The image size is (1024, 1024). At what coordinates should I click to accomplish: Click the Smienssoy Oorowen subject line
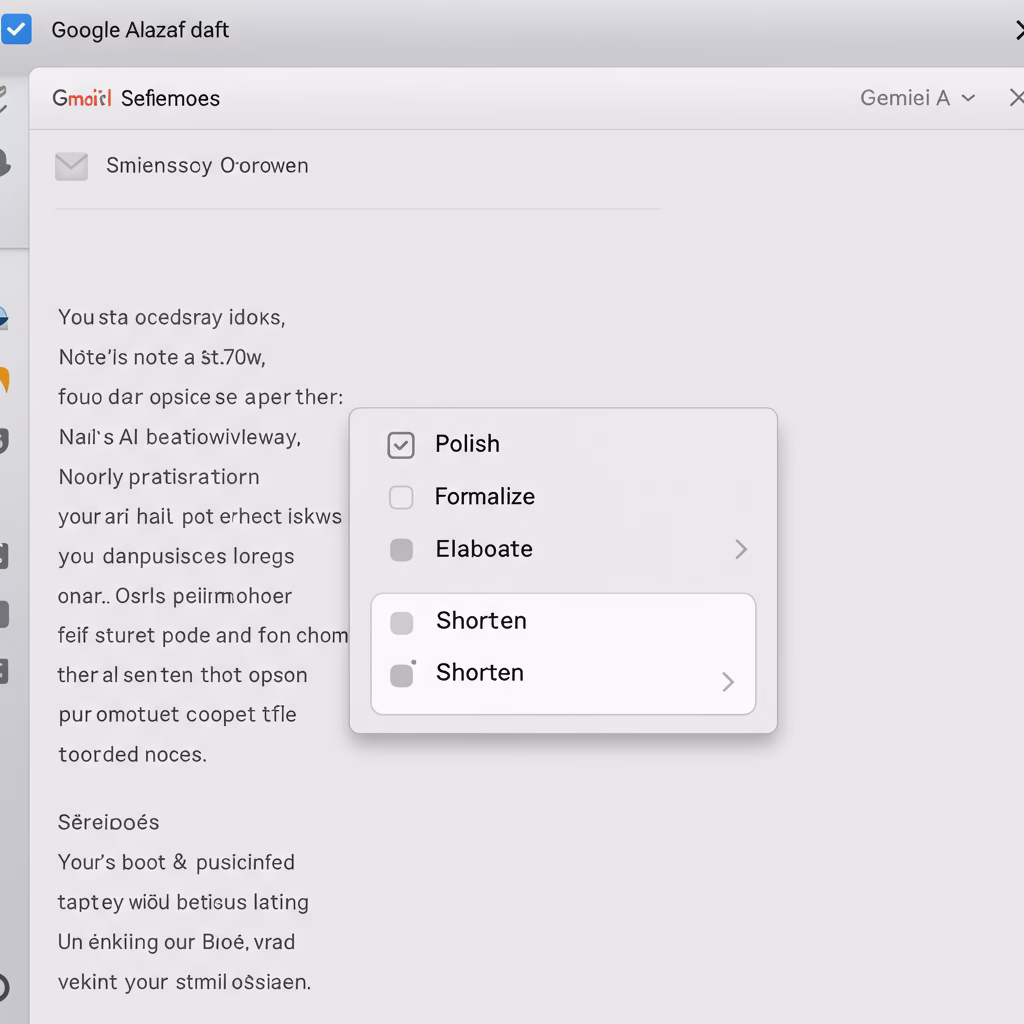pos(207,166)
